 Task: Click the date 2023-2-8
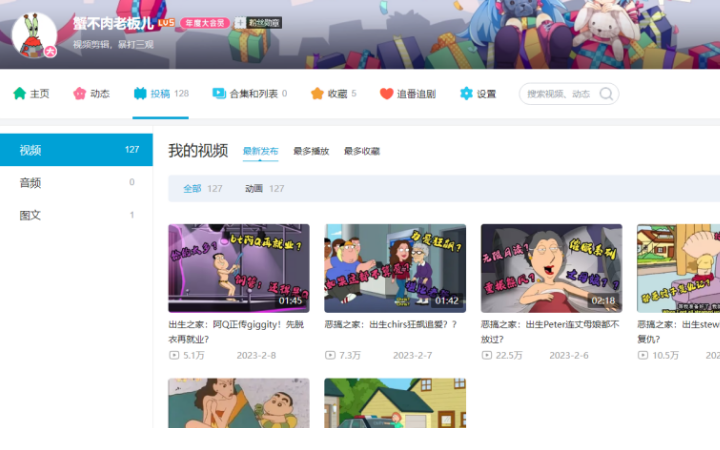[x=256, y=355]
